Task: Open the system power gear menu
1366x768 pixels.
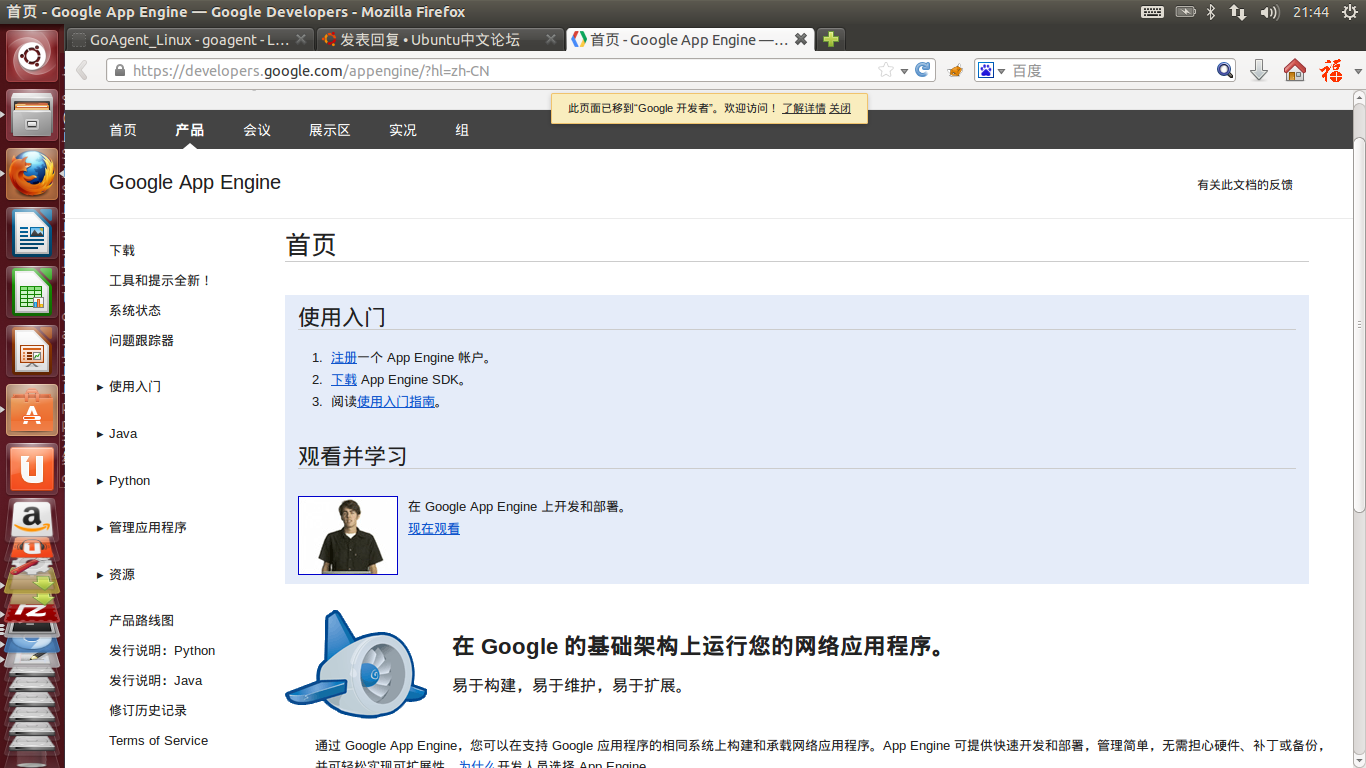Action: (x=1349, y=12)
